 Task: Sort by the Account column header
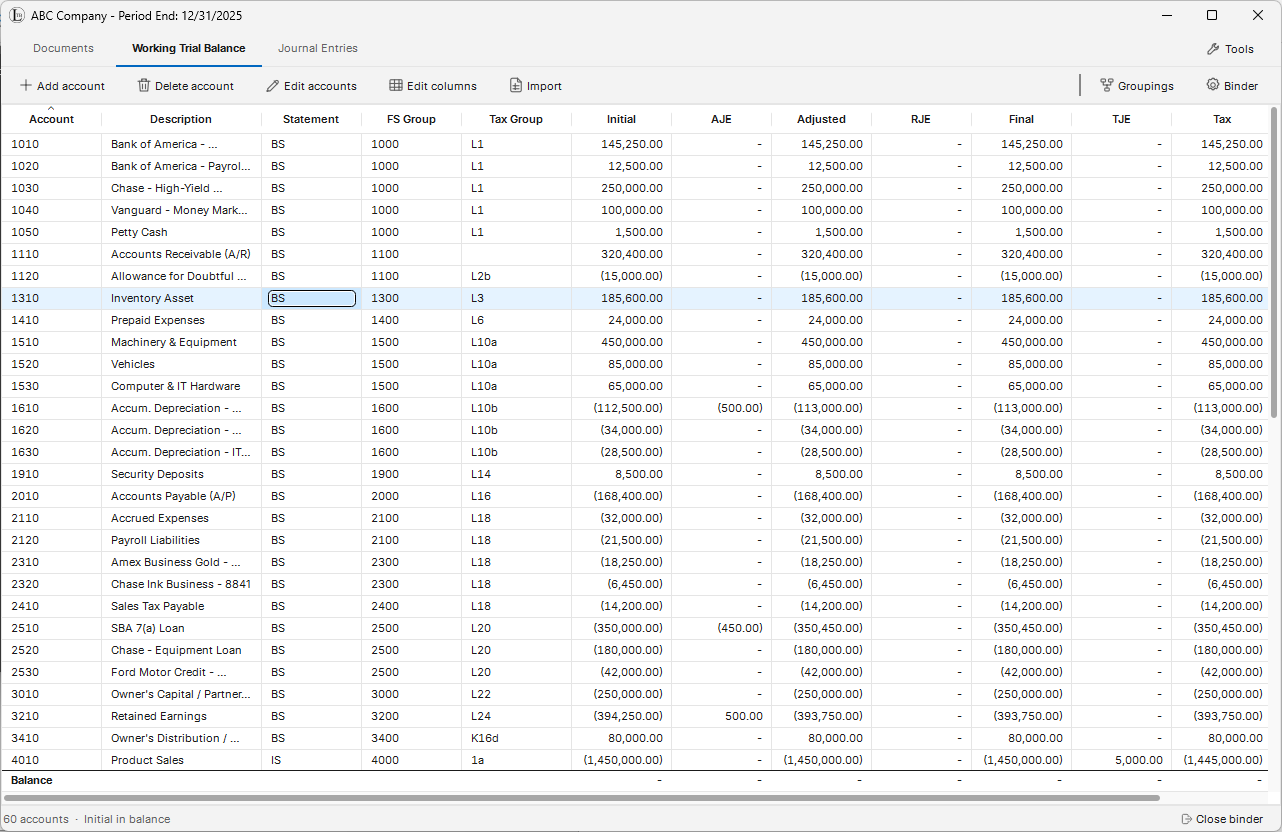point(51,119)
